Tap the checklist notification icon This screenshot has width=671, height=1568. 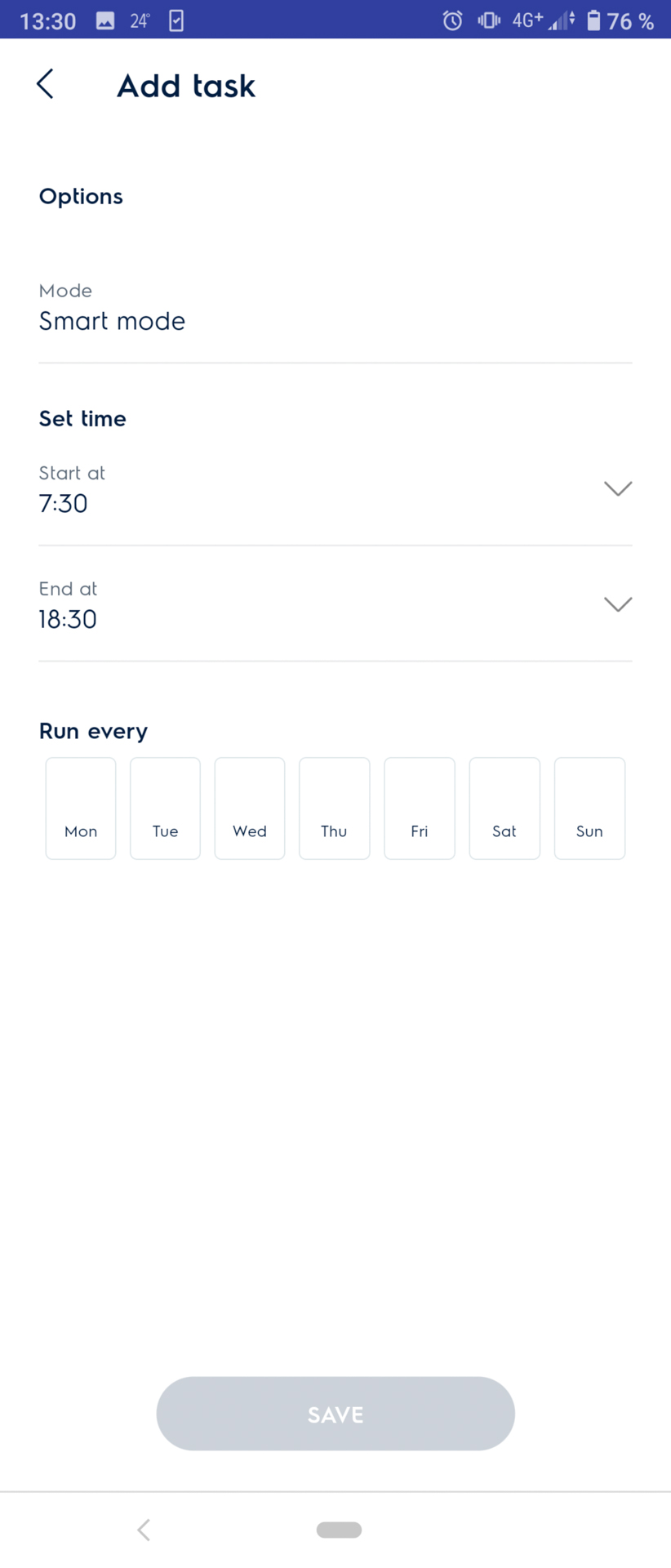[176, 20]
